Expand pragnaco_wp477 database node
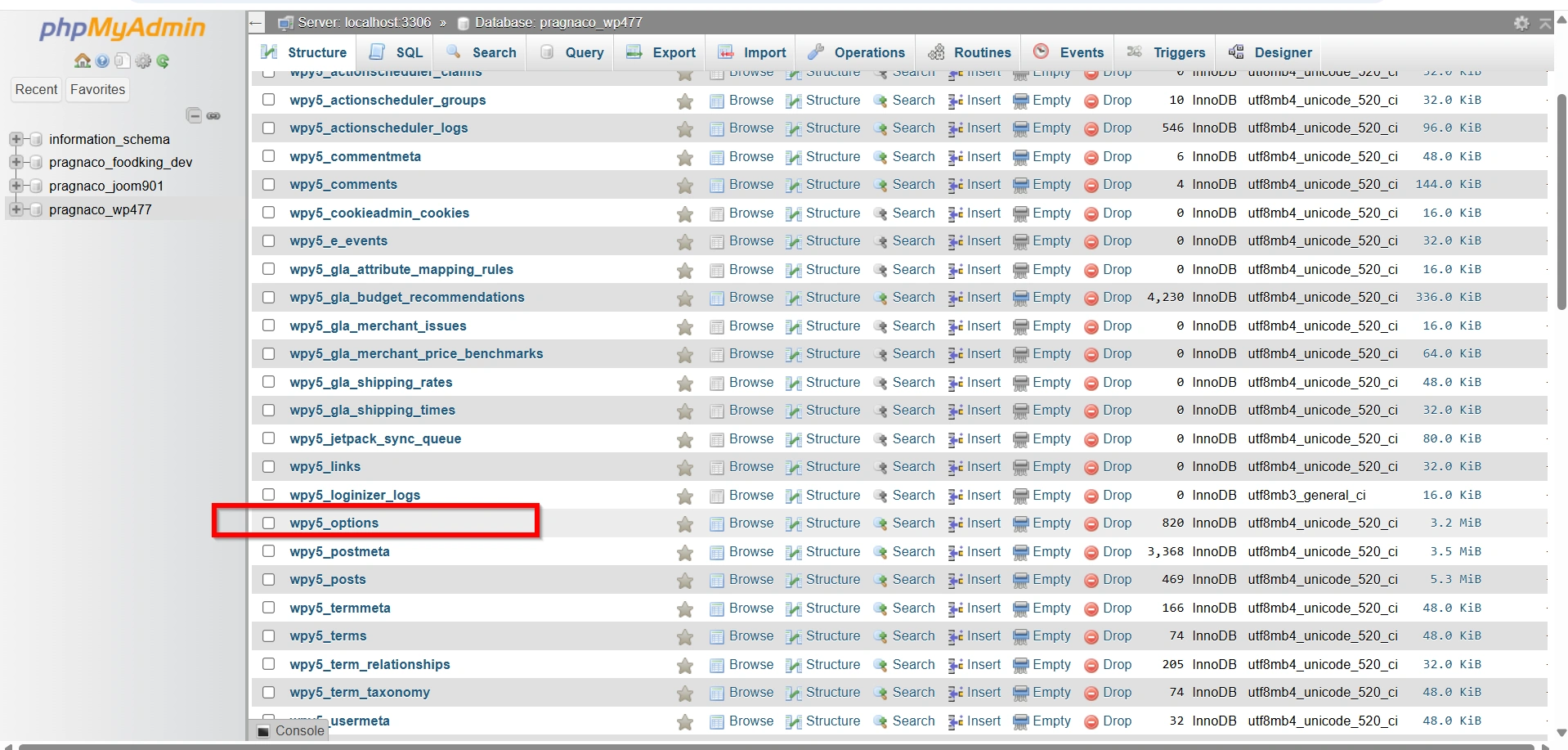This screenshot has width=1568, height=750. point(16,209)
